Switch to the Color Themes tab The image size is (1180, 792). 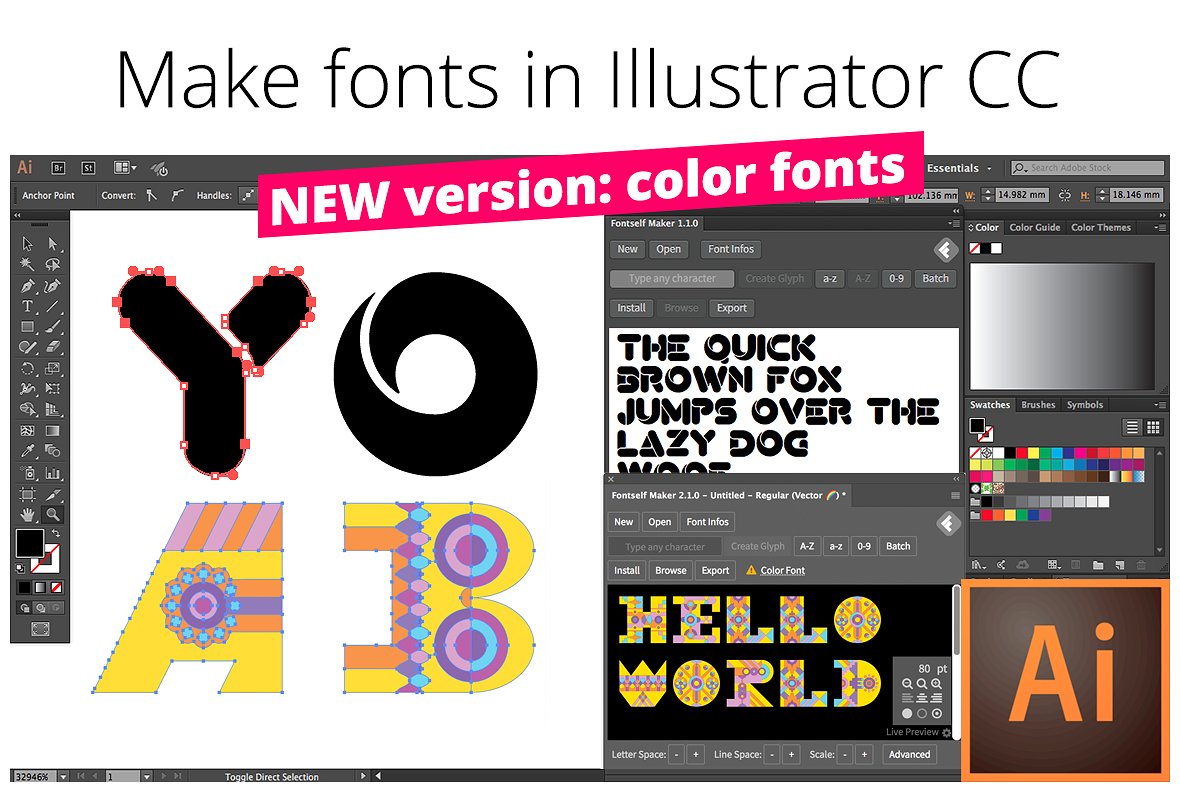click(x=1101, y=227)
